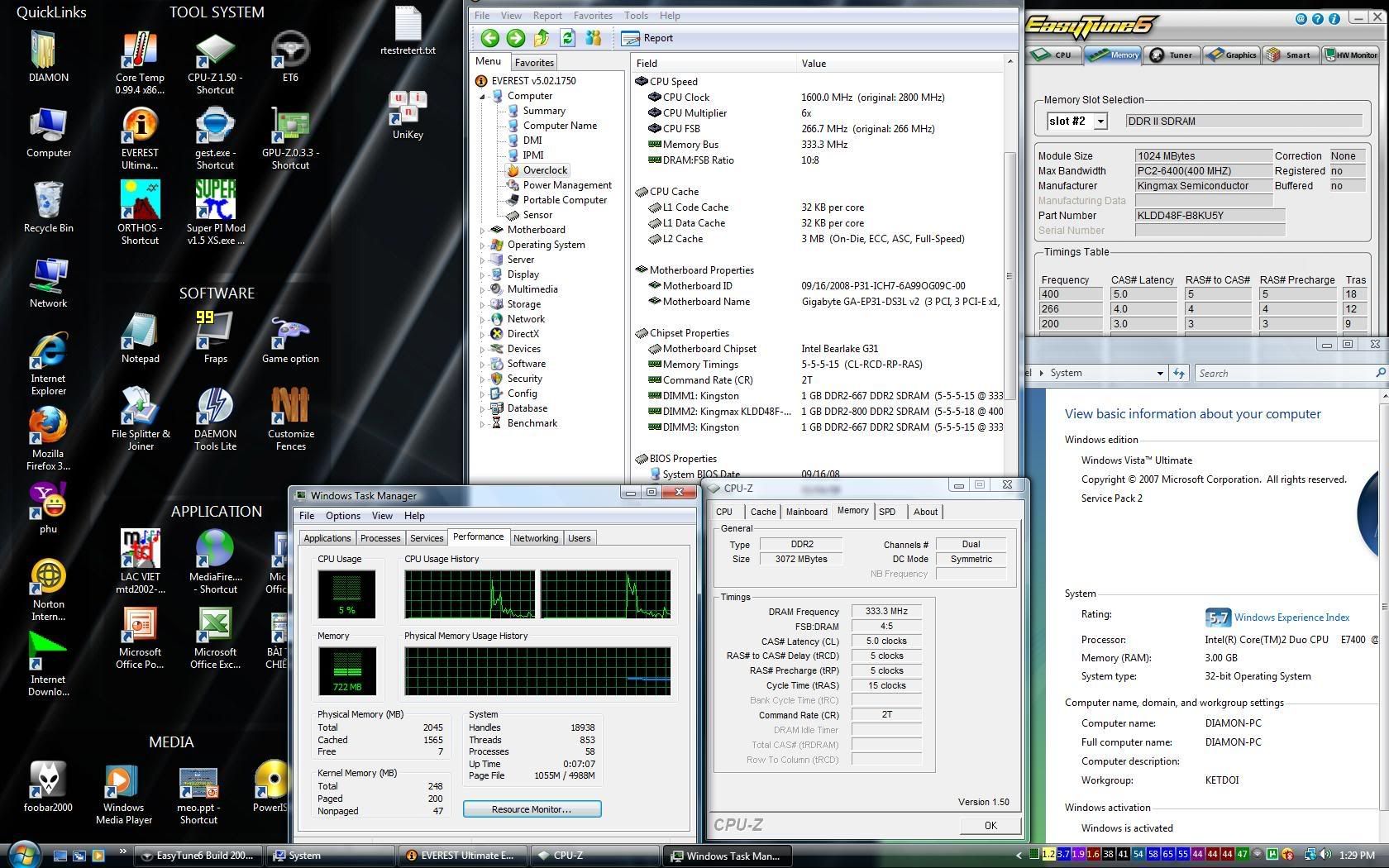Click EVEREST up-level toolbar icon
1389x868 pixels.
[x=542, y=37]
